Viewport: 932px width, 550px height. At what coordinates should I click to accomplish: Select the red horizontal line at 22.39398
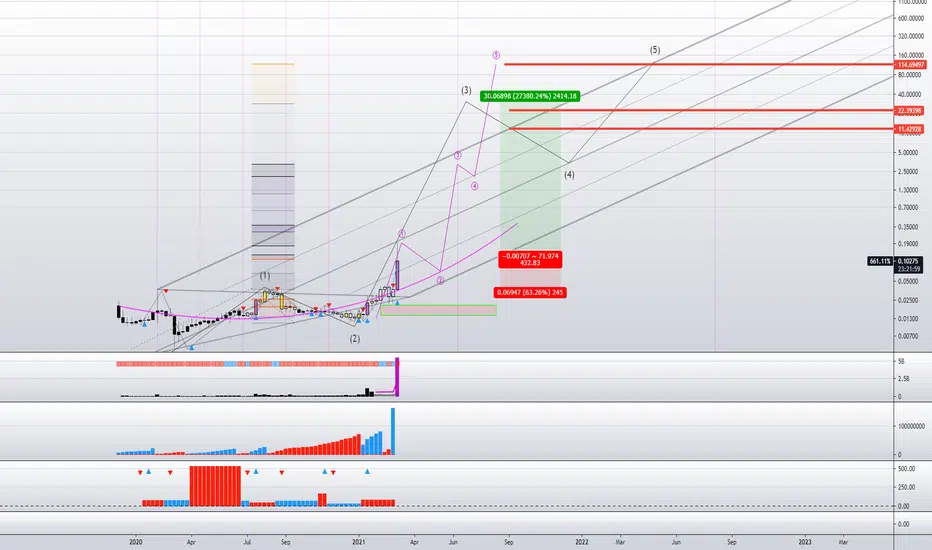[701, 111]
